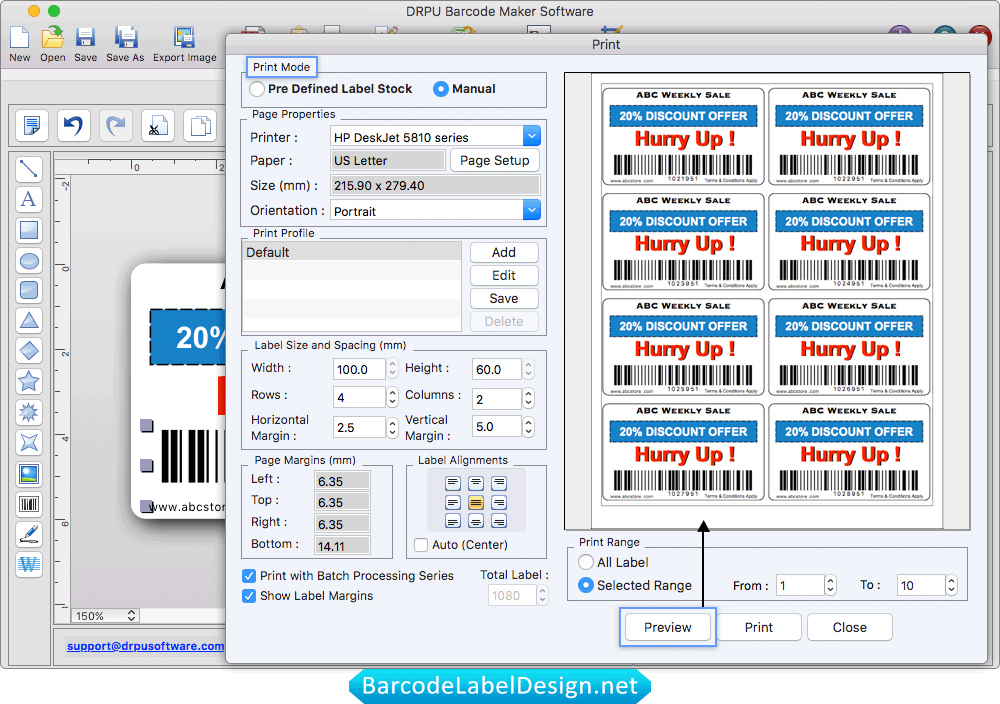Select the Star shape tool
1000x704 pixels.
pyautogui.click(x=29, y=381)
